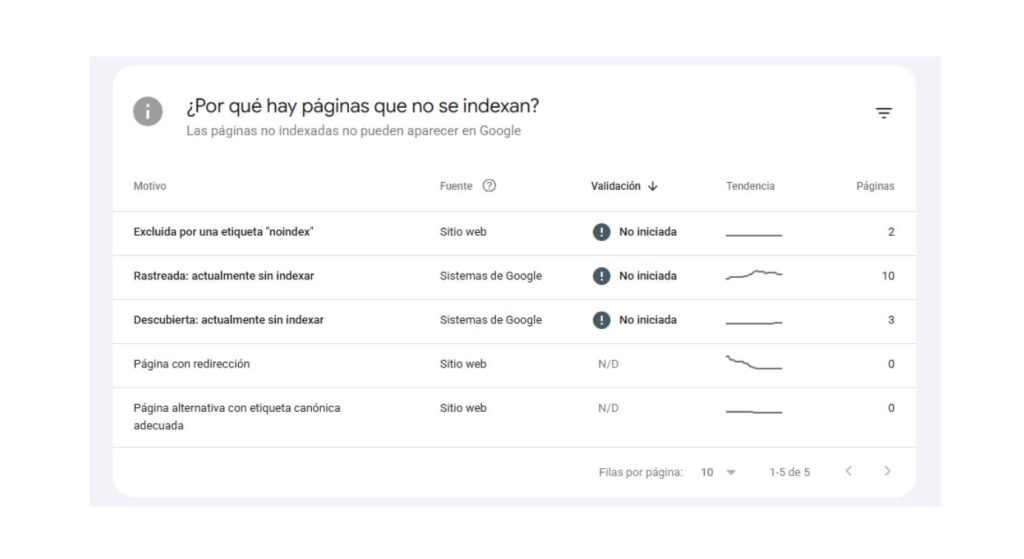Go to the previous page arrow

(848, 471)
